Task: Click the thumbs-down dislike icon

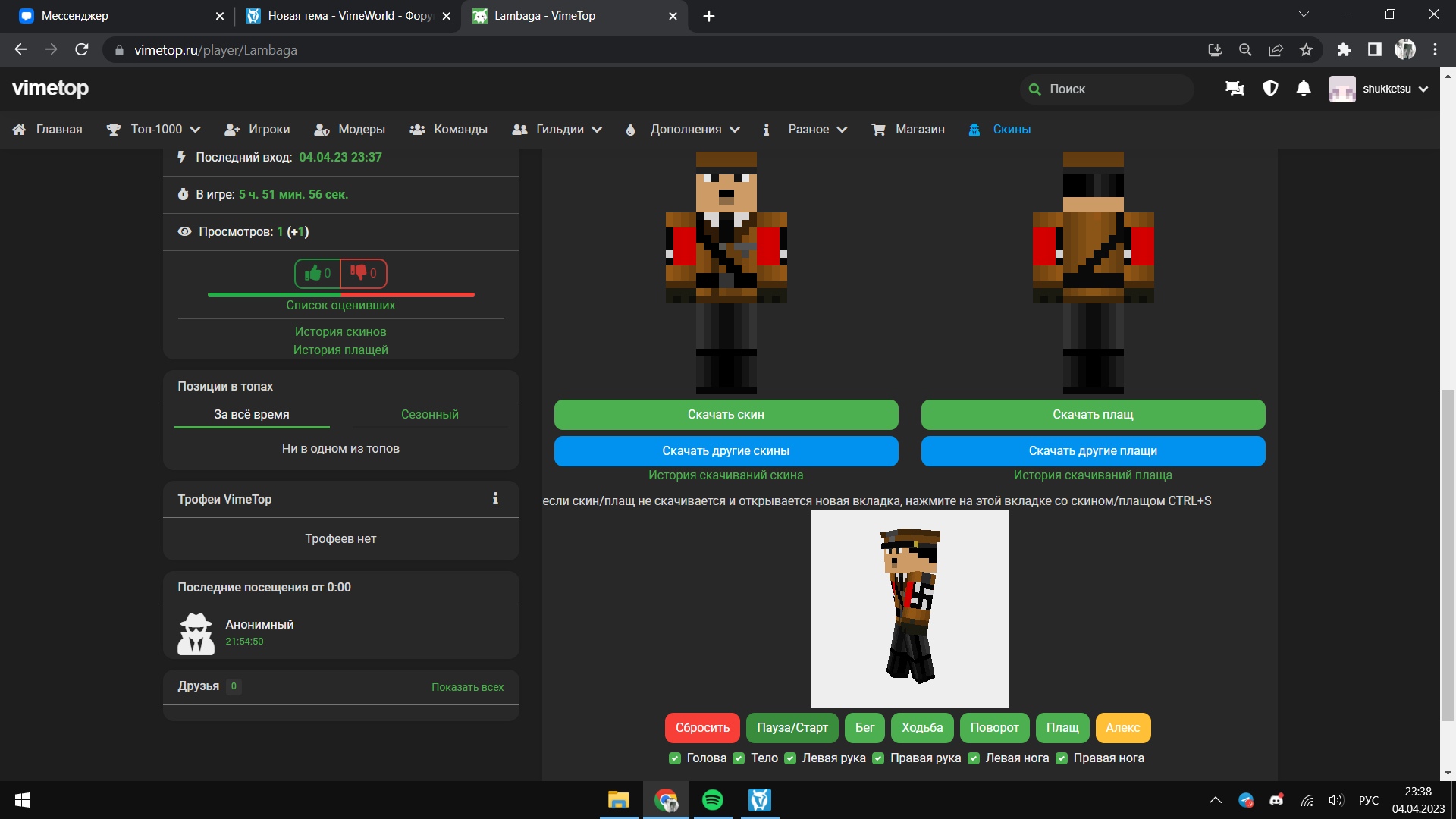Action: (x=359, y=273)
